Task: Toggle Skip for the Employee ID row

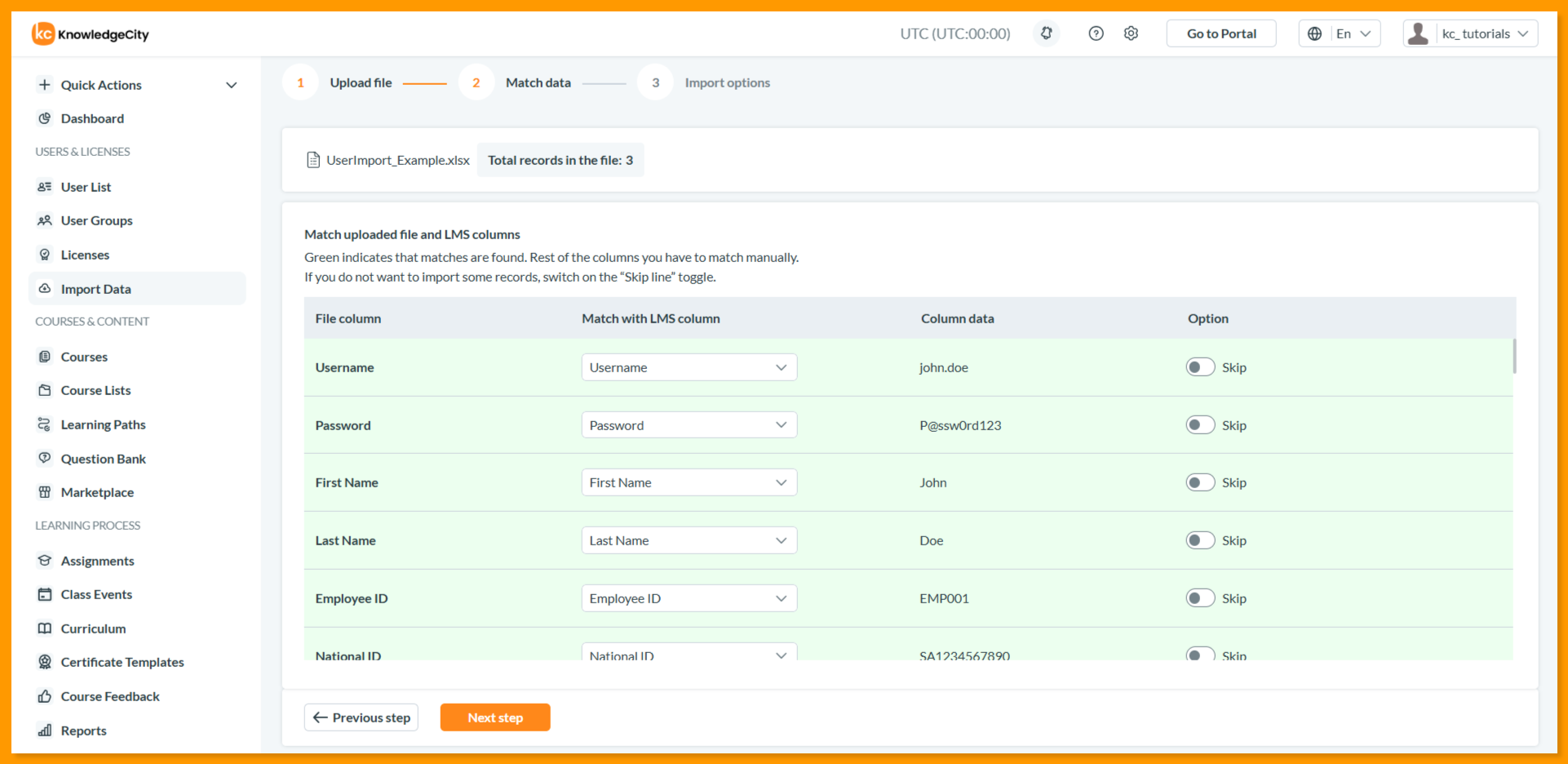Action: click(1200, 598)
